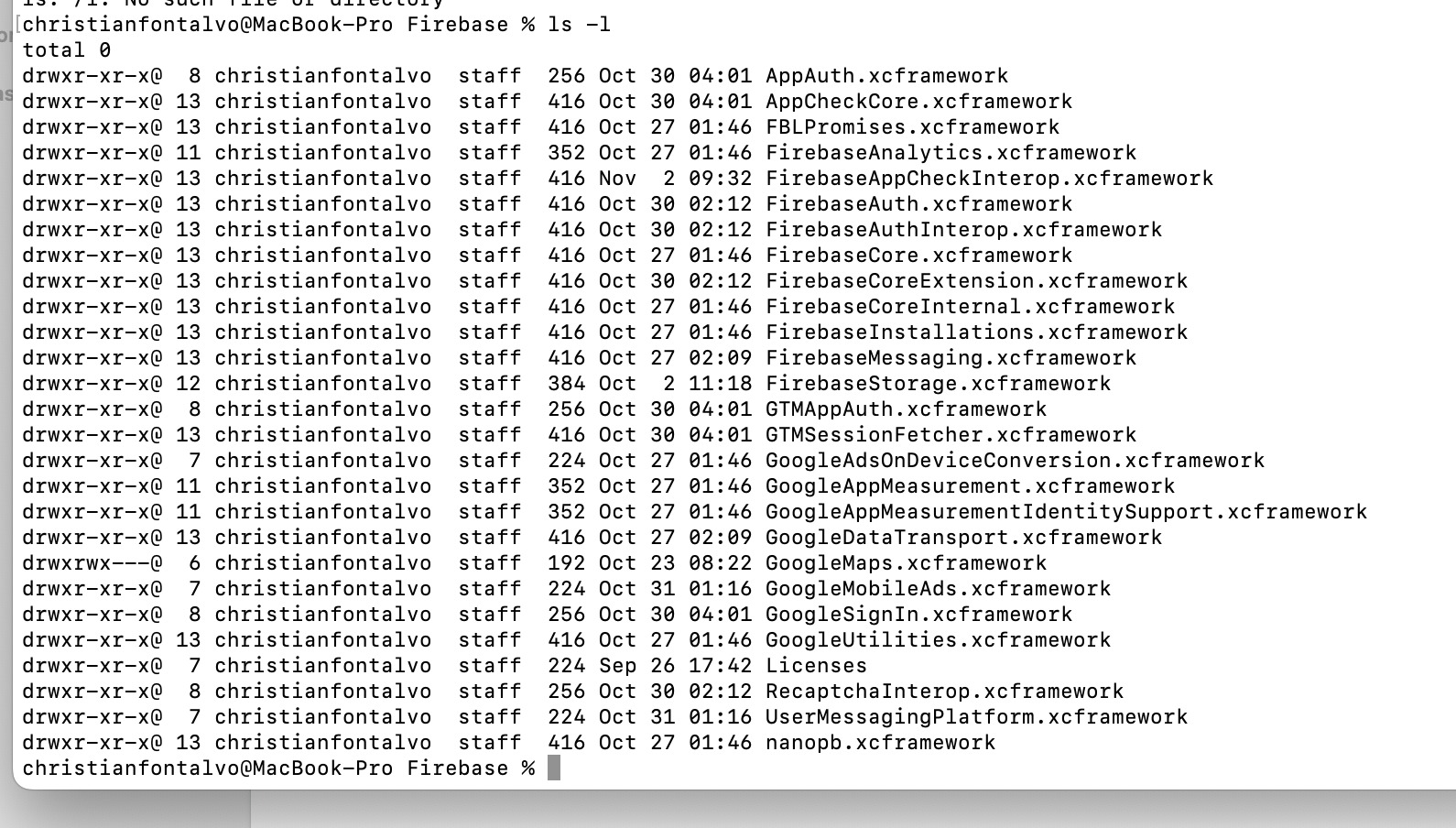Click the Licenses directory name
Viewport: 1456px width, 828px height.
tap(816, 666)
